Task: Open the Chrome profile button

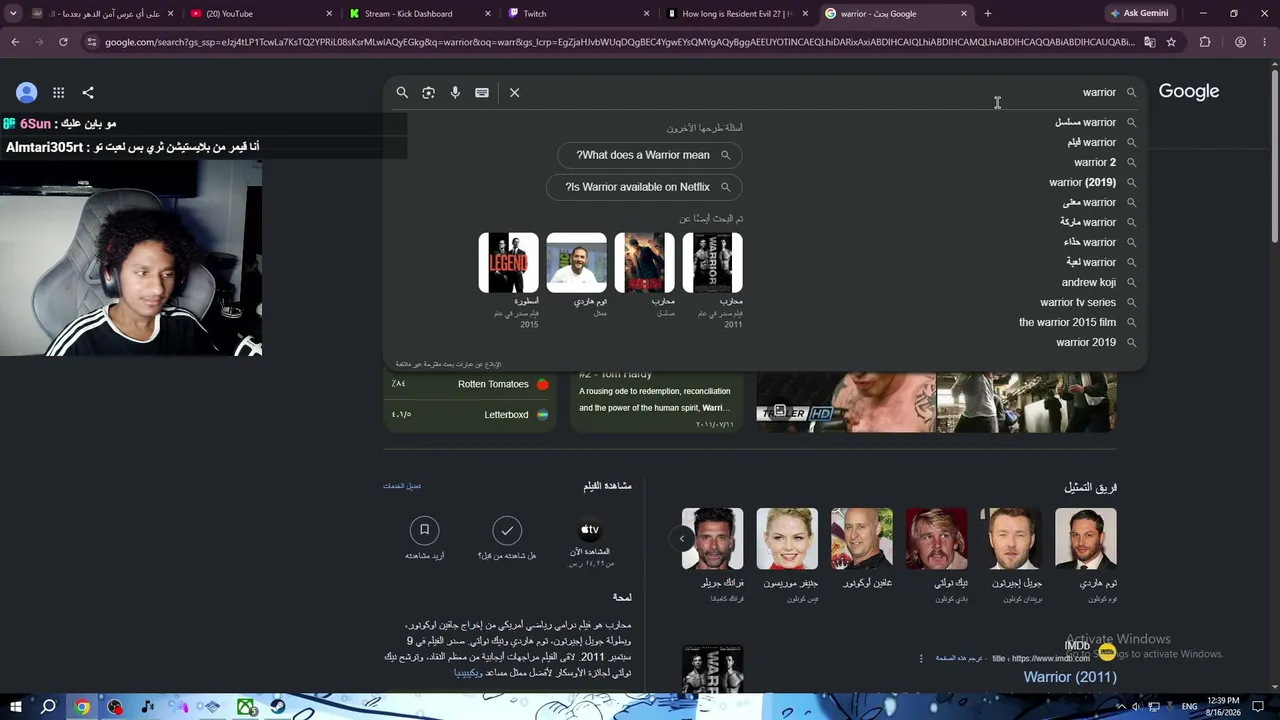Action: point(1240,42)
